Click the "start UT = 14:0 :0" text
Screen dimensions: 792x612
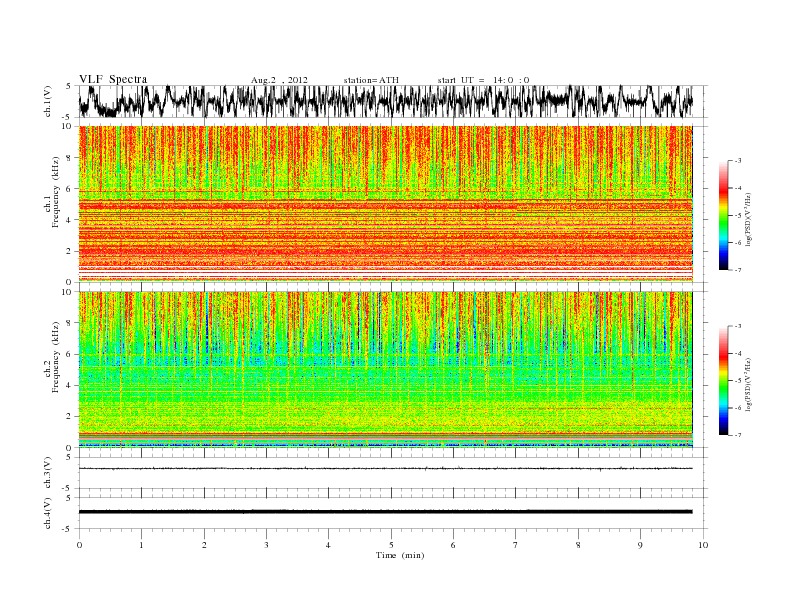point(483,80)
